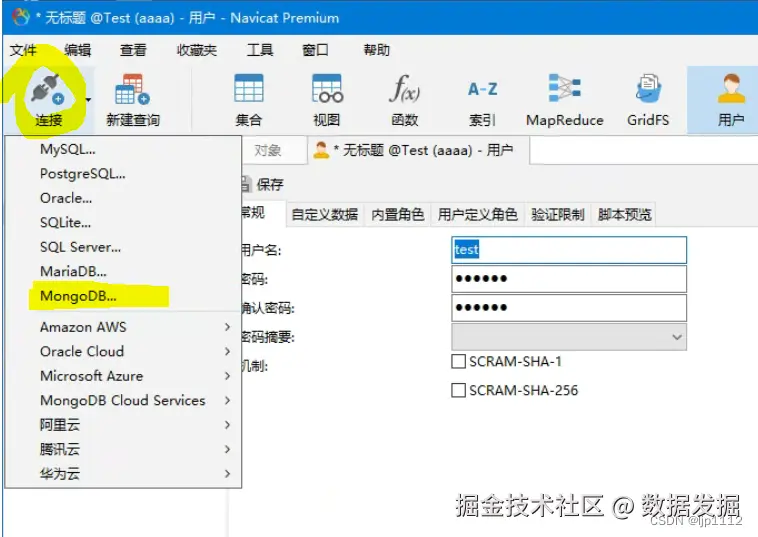Viewport: 758px width, 537px height.
Task: Switch to the untitled @Test user tab
Action: [418, 150]
